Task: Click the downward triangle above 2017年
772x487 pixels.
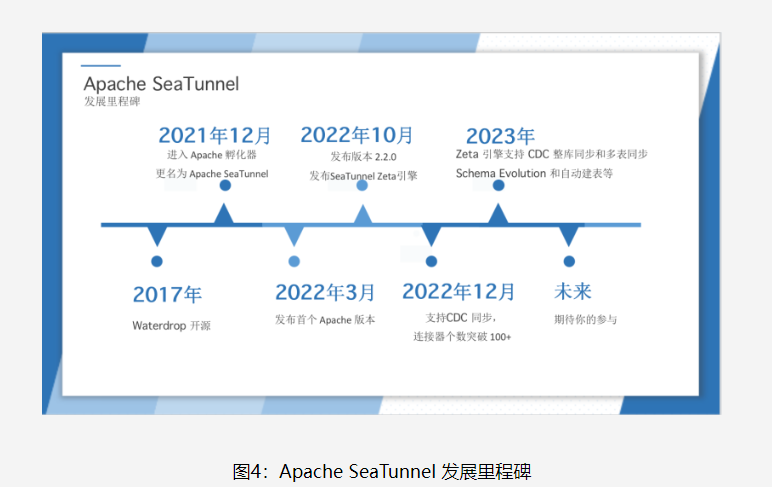Action: click(x=157, y=235)
